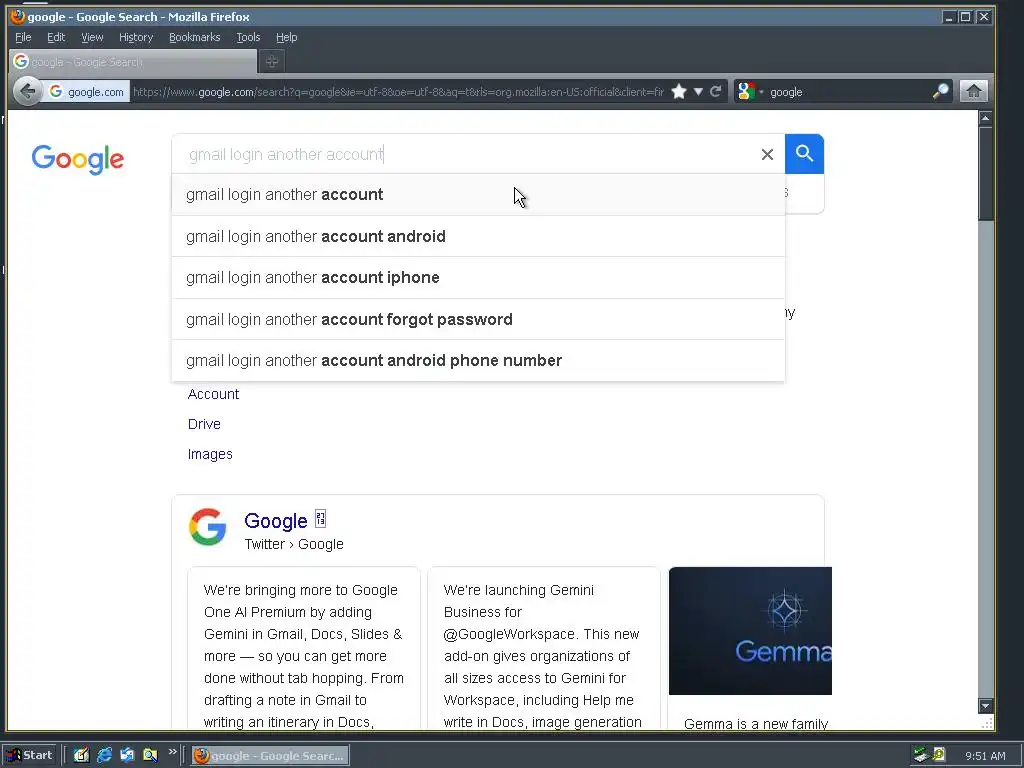This screenshot has width=1024, height=768.
Task: Open the Gemma image thumbnail
Action: pos(750,631)
